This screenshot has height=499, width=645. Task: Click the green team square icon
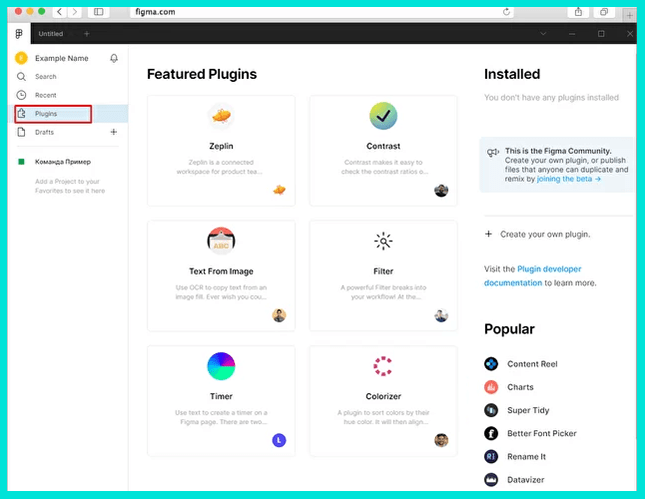pyautogui.click(x=21, y=162)
